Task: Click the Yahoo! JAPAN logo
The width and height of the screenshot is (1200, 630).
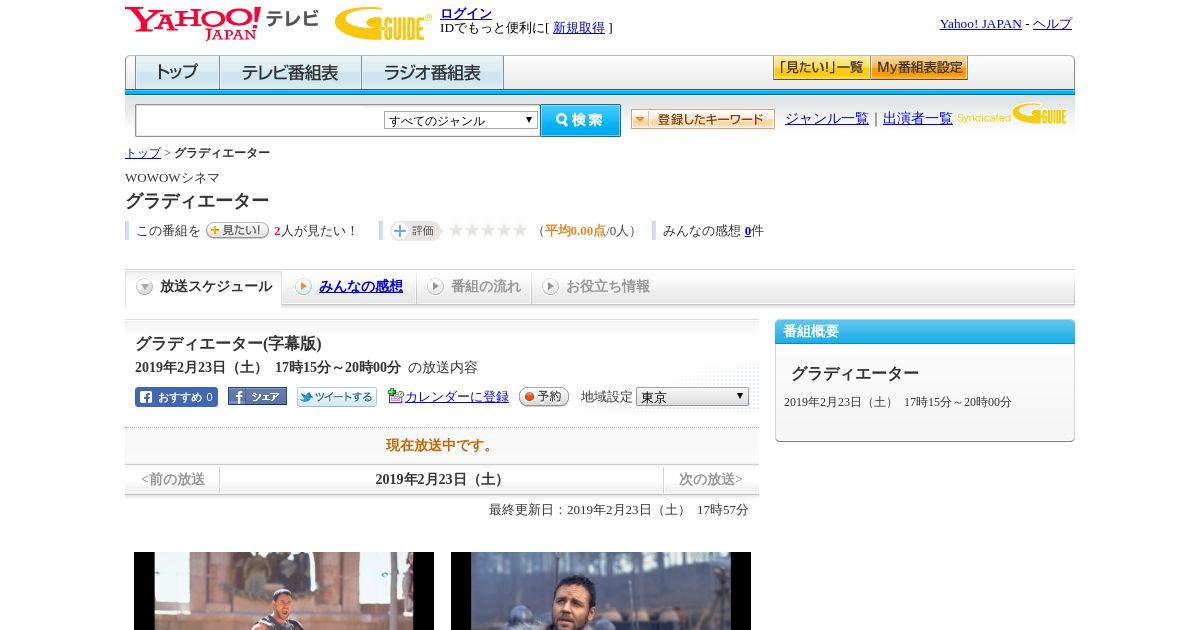Action: click(192, 22)
